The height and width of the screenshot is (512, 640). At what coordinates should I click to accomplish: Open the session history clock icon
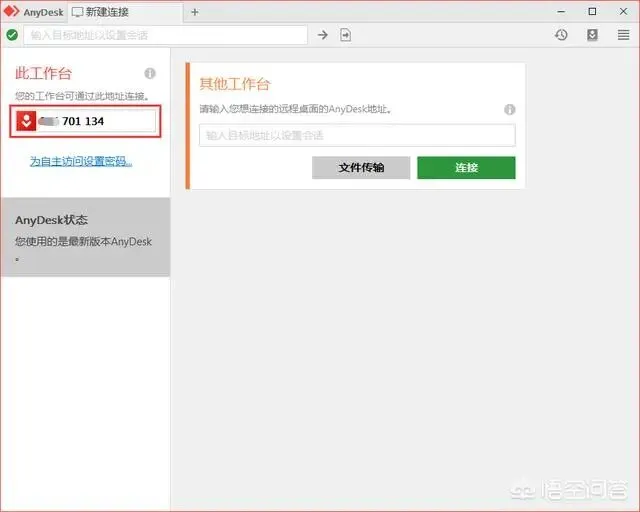coord(561,35)
